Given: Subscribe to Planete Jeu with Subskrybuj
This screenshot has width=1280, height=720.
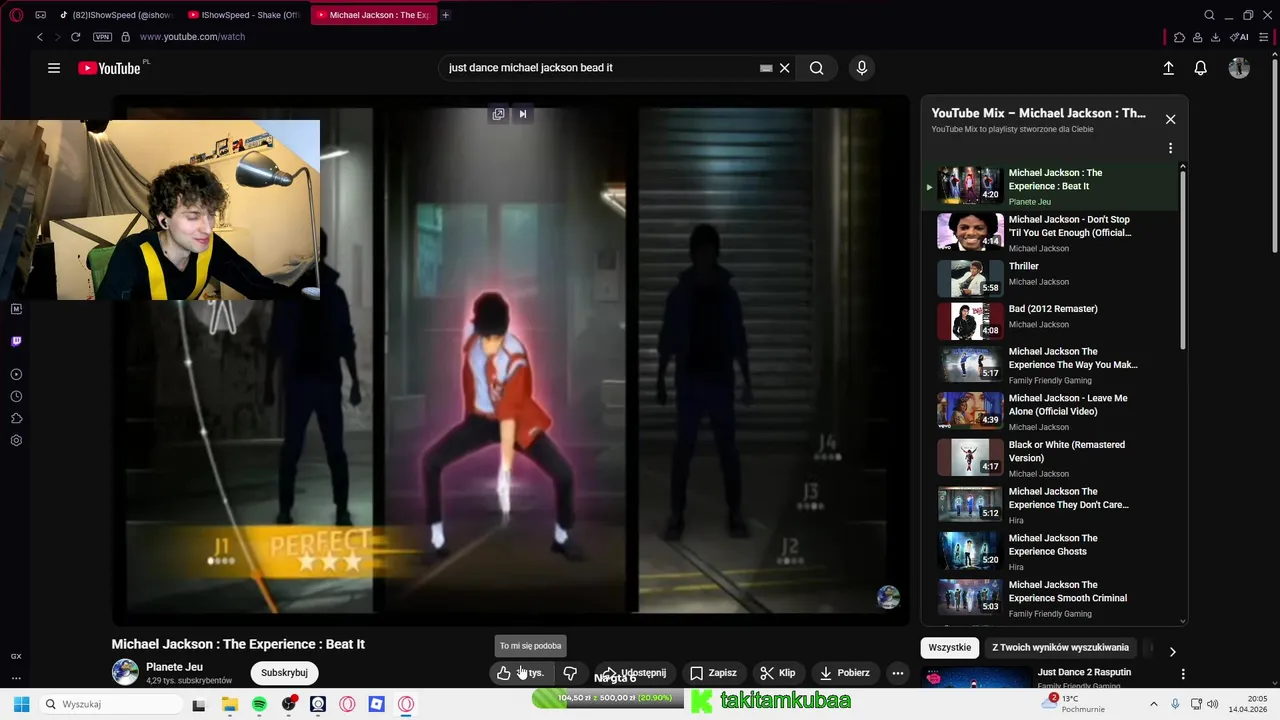Looking at the screenshot, I should click(x=284, y=673).
